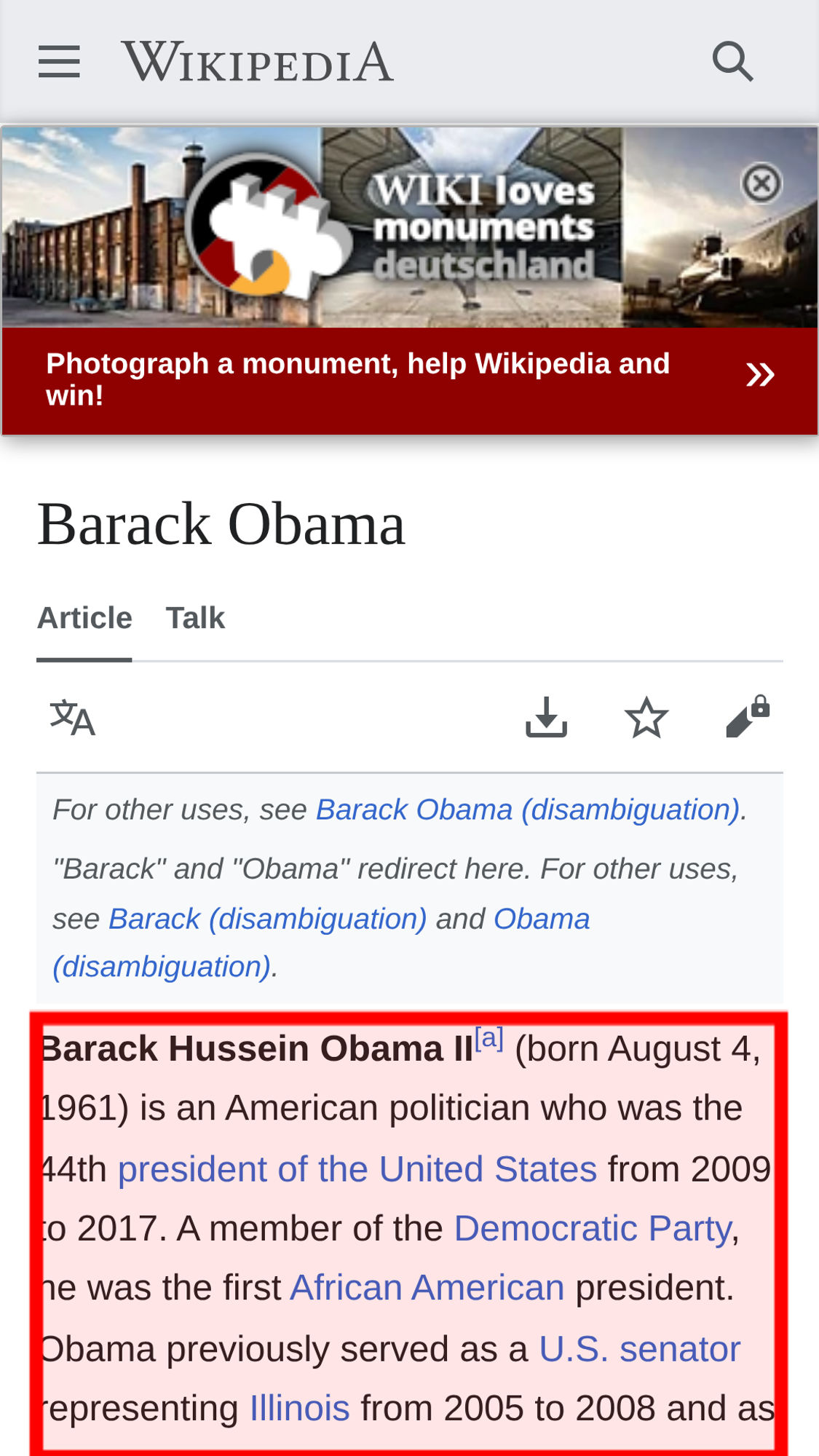819x1456 pixels.
Task: Click the locked edit pencil icon
Action: [748, 717]
